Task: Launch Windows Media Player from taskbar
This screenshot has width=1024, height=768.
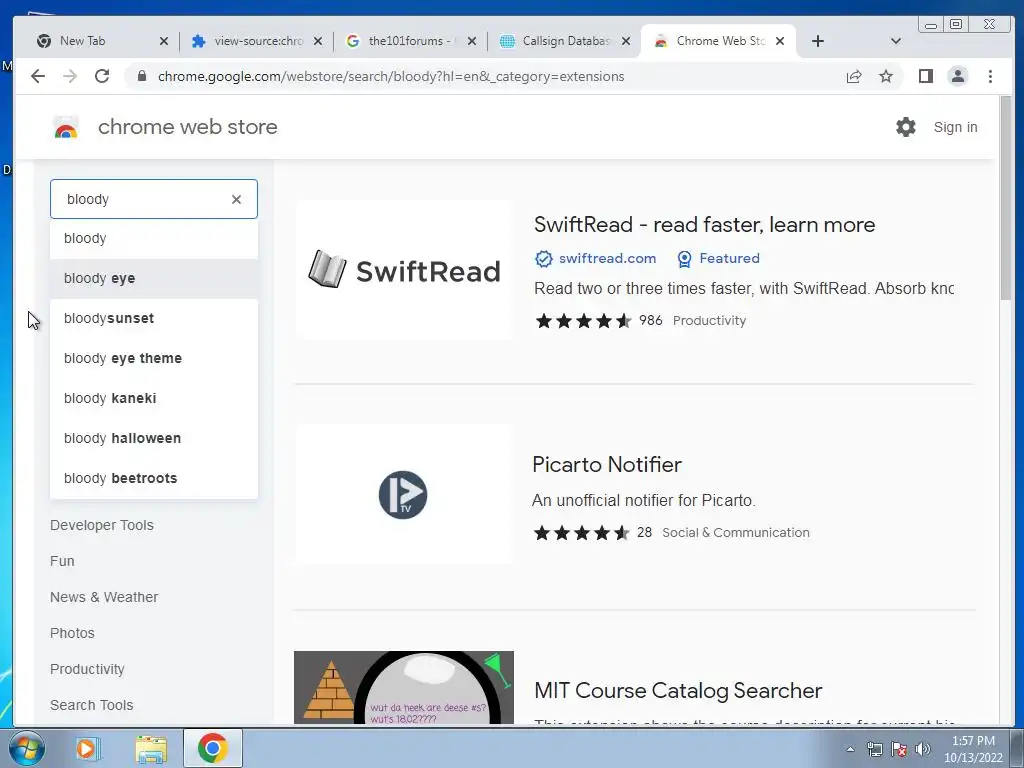Action: [x=86, y=748]
